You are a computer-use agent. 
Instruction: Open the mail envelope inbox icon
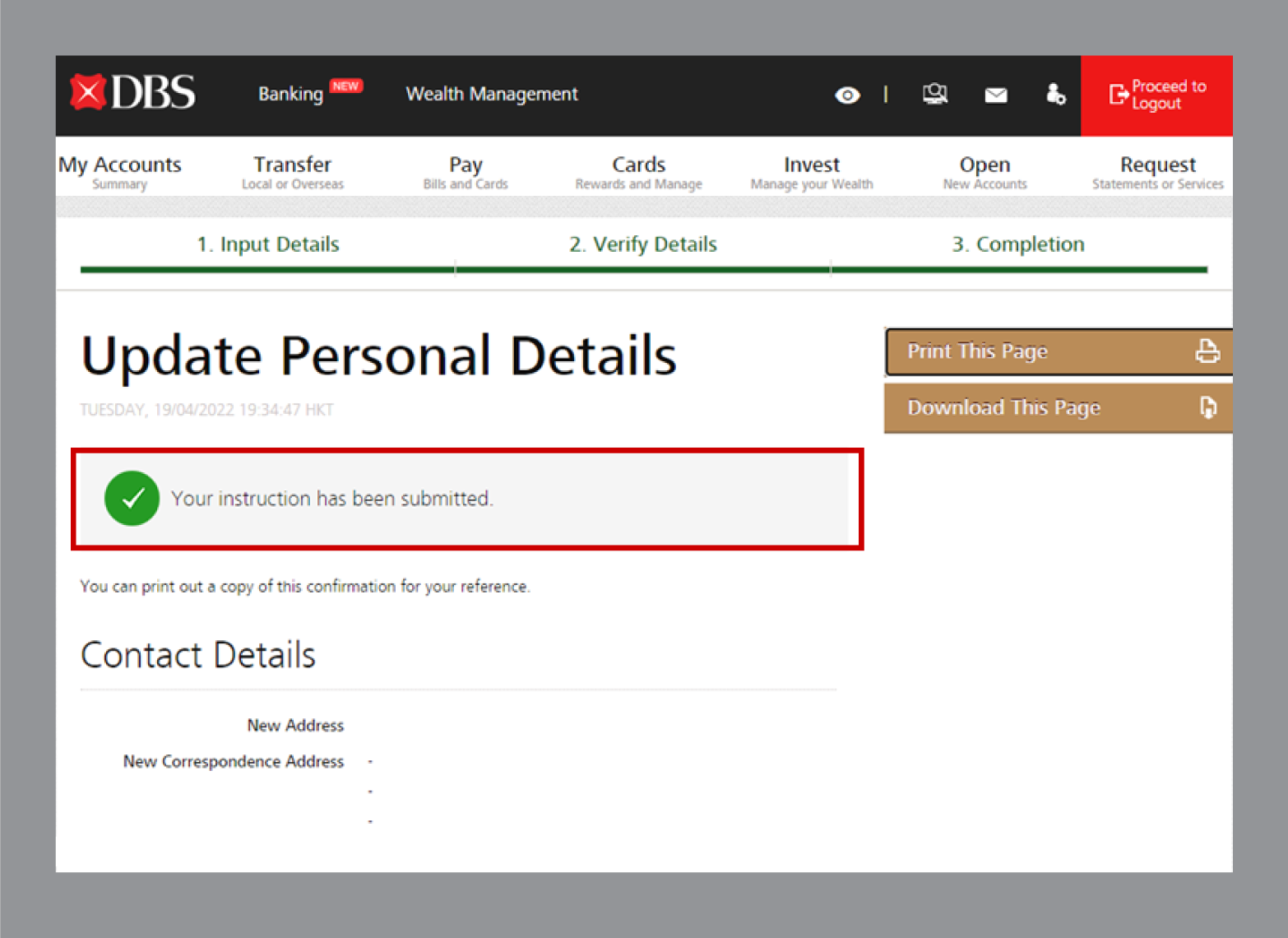[x=995, y=95]
